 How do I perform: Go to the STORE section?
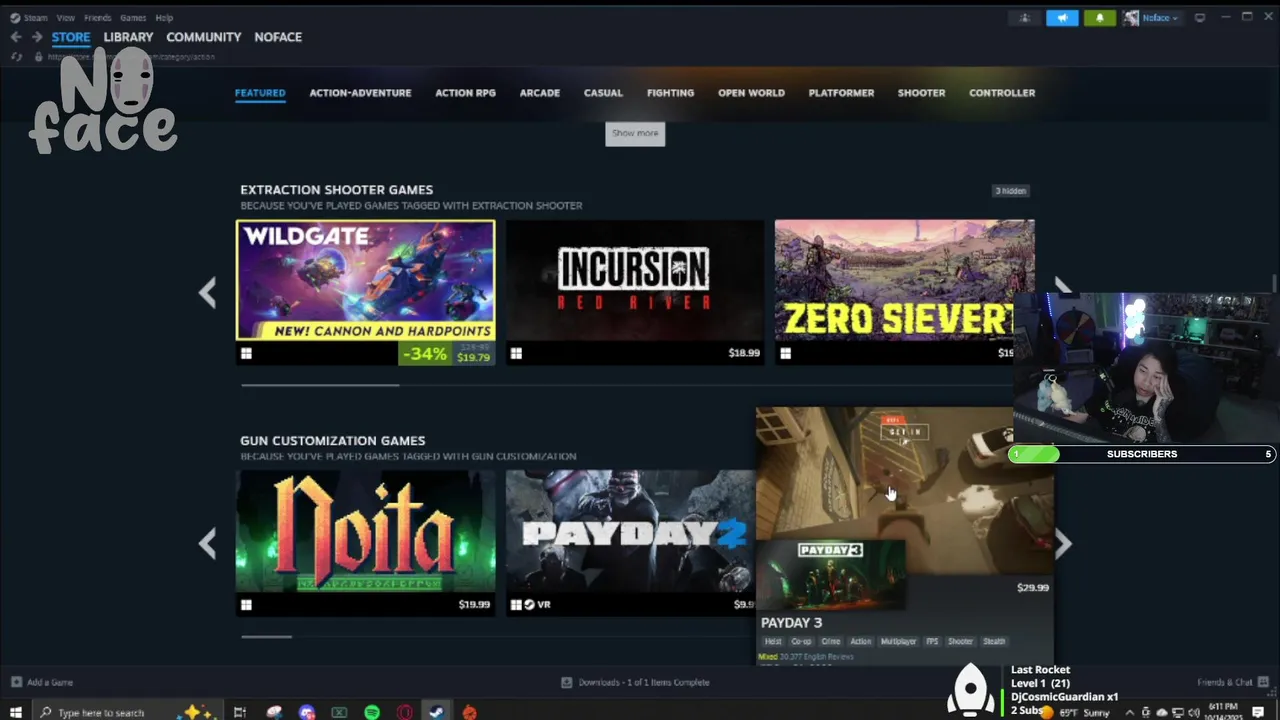click(71, 37)
